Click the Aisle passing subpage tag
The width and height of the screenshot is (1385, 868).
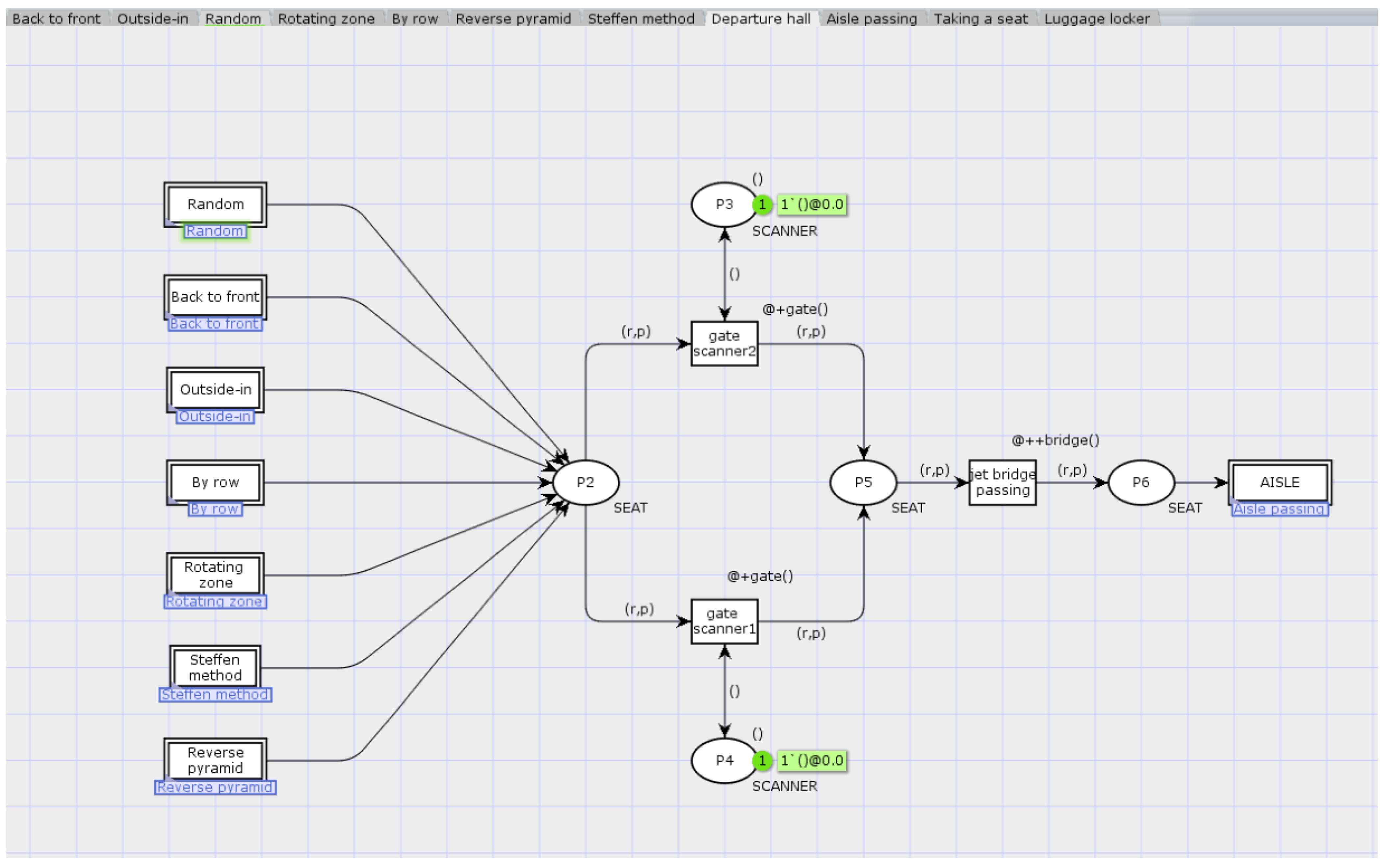pos(1280,509)
